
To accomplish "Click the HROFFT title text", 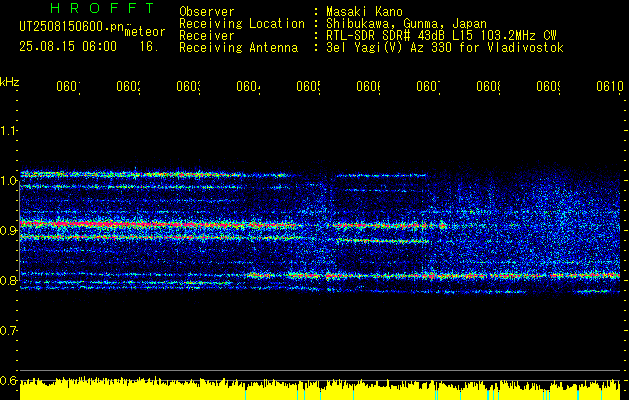I will pos(102,8).
